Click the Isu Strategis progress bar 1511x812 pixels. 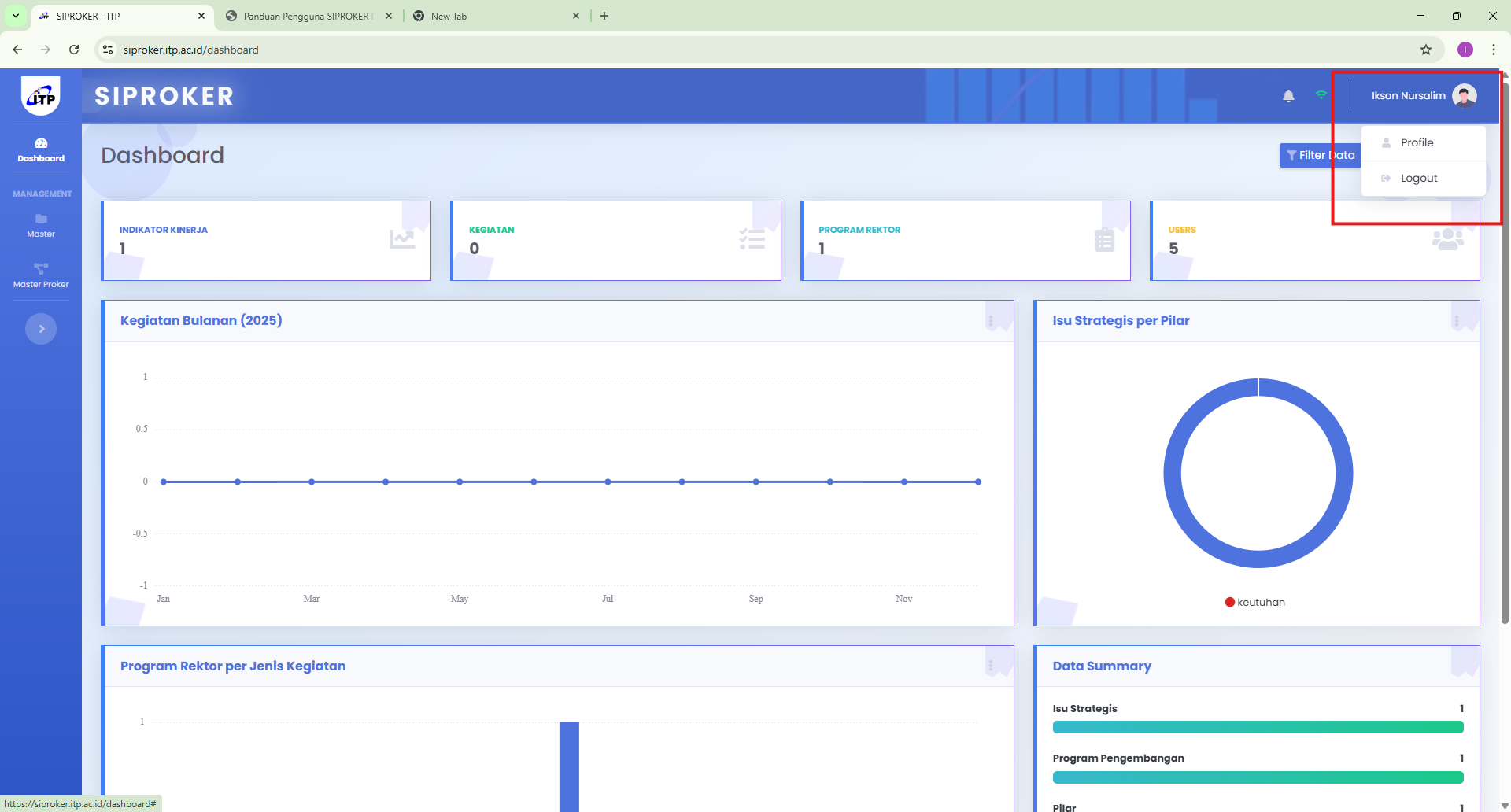[x=1257, y=727]
